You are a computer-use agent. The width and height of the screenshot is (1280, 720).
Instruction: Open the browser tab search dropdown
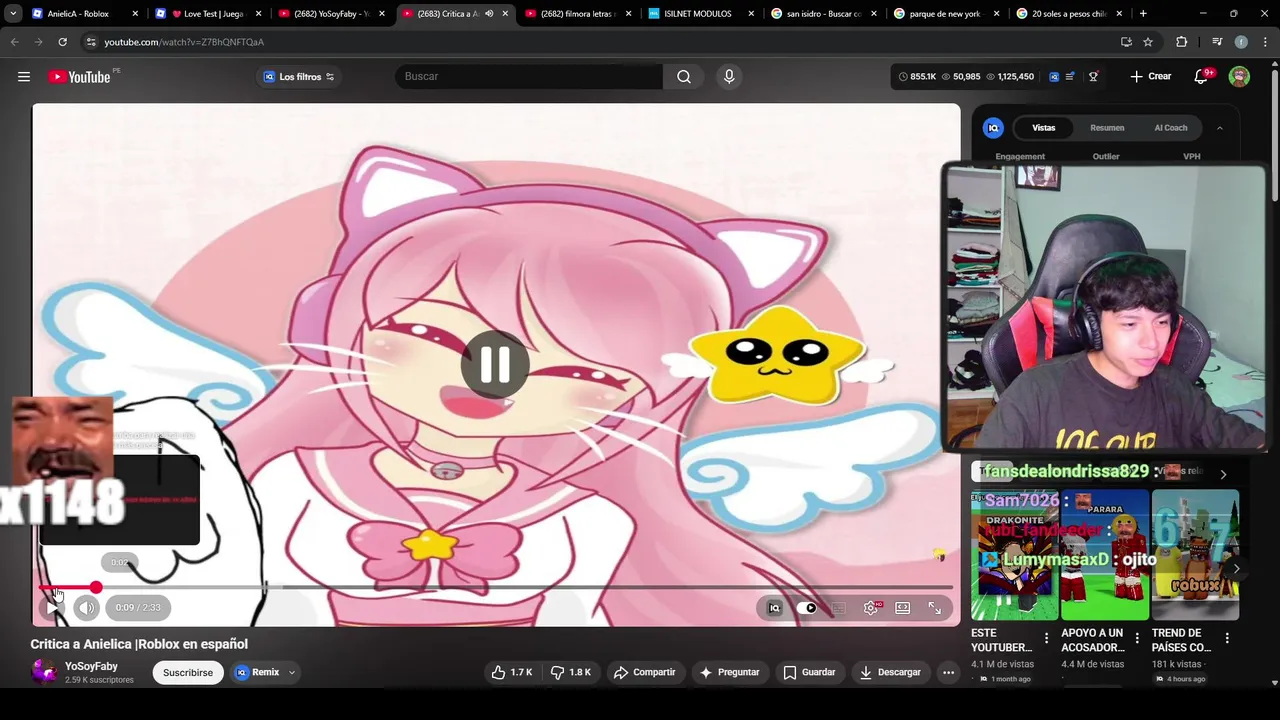[13, 14]
